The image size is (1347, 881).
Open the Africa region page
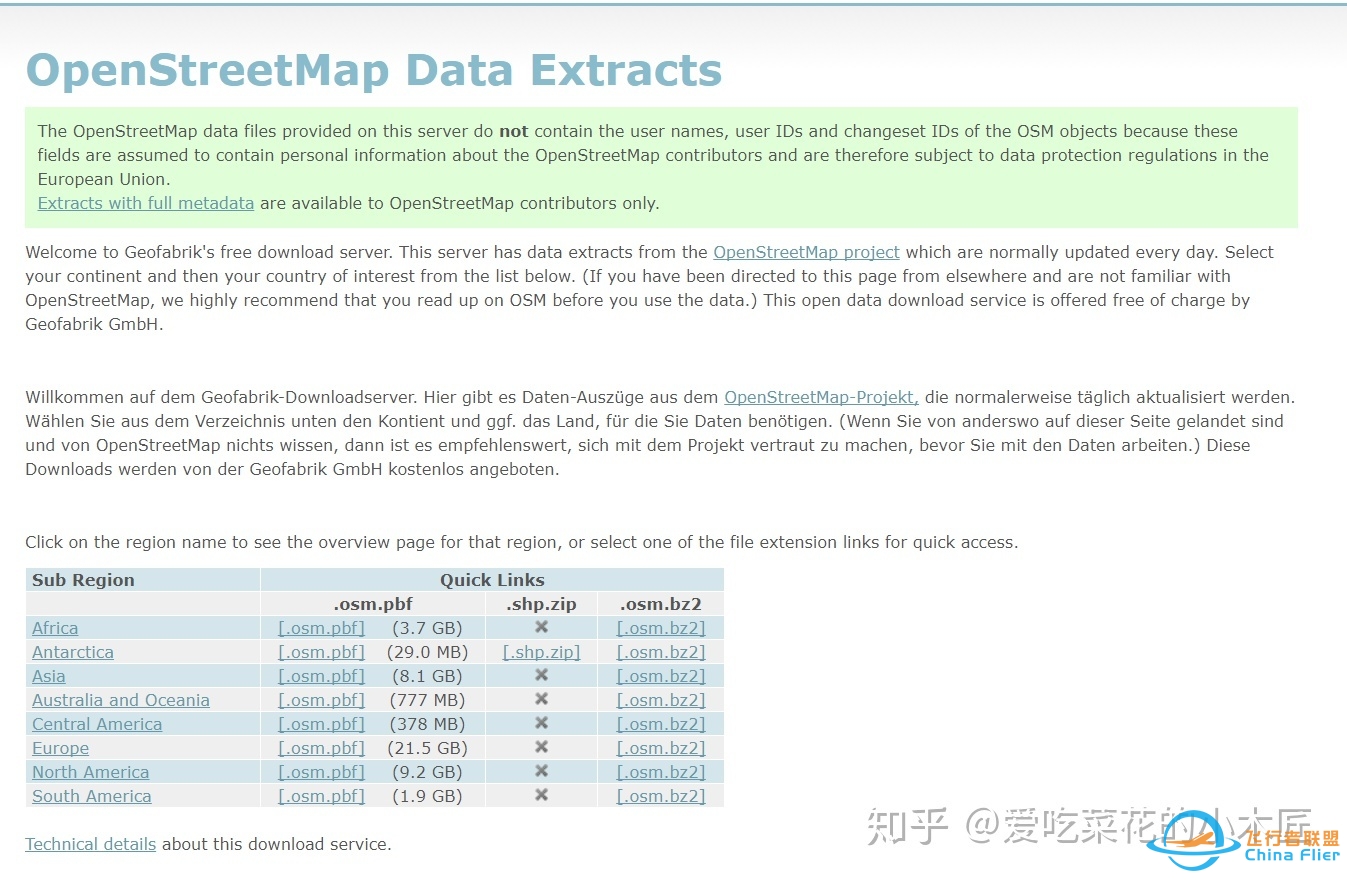[55, 628]
